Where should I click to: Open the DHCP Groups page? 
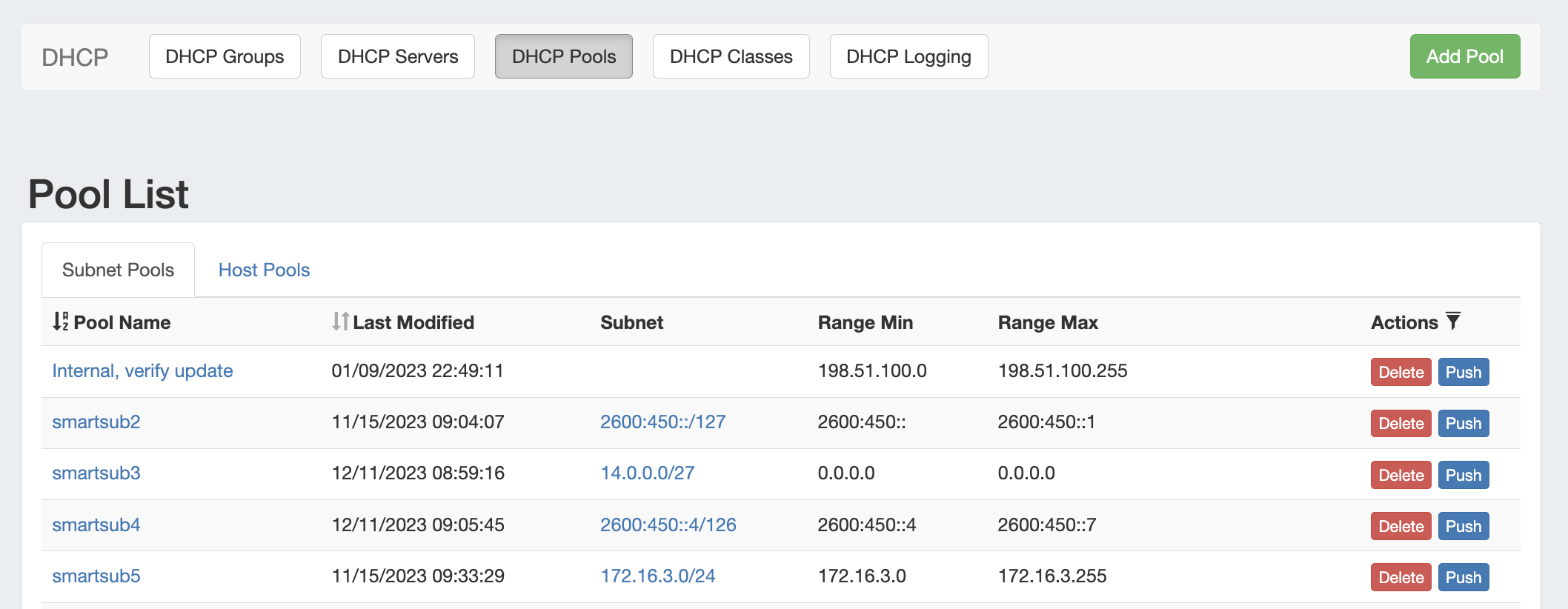pos(225,56)
